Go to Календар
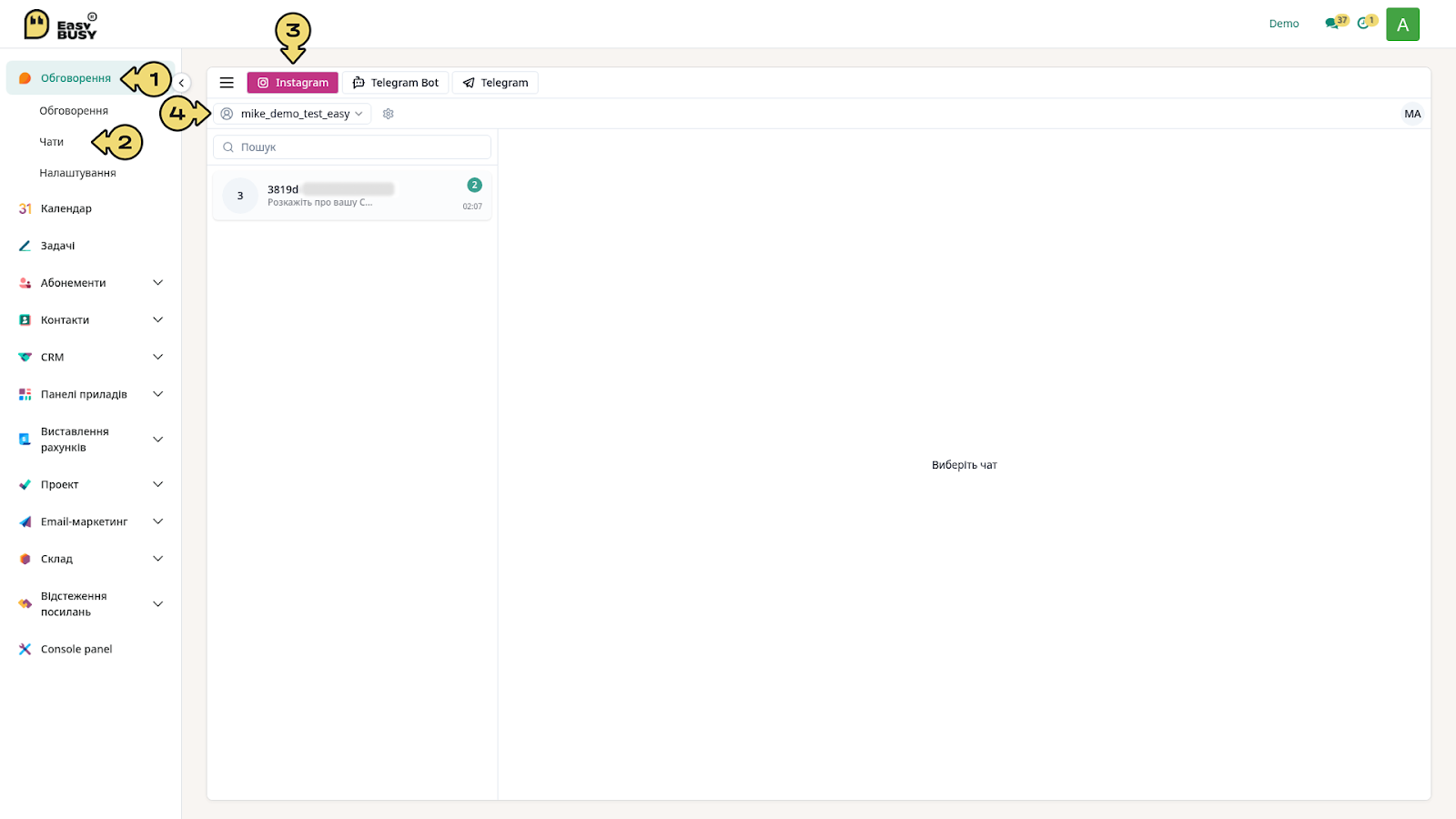Image resolution: width=1456 pixels, height=819 pixels. [66, 208]
